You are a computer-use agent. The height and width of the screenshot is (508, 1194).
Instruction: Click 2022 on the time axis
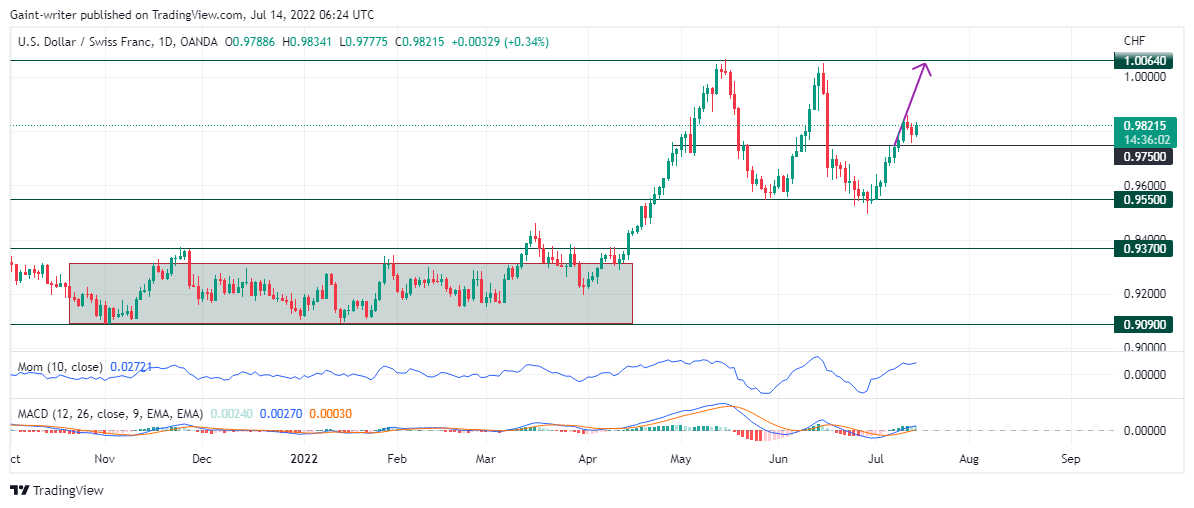[x=303, y=459]
